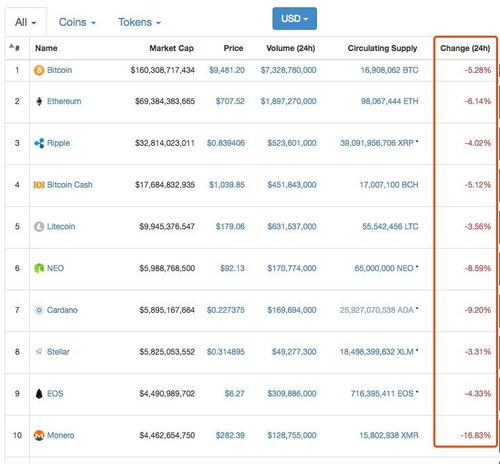Click the Monero orange logo icon
This screenshot has width=500, height=464.
(x=39, y=435)
